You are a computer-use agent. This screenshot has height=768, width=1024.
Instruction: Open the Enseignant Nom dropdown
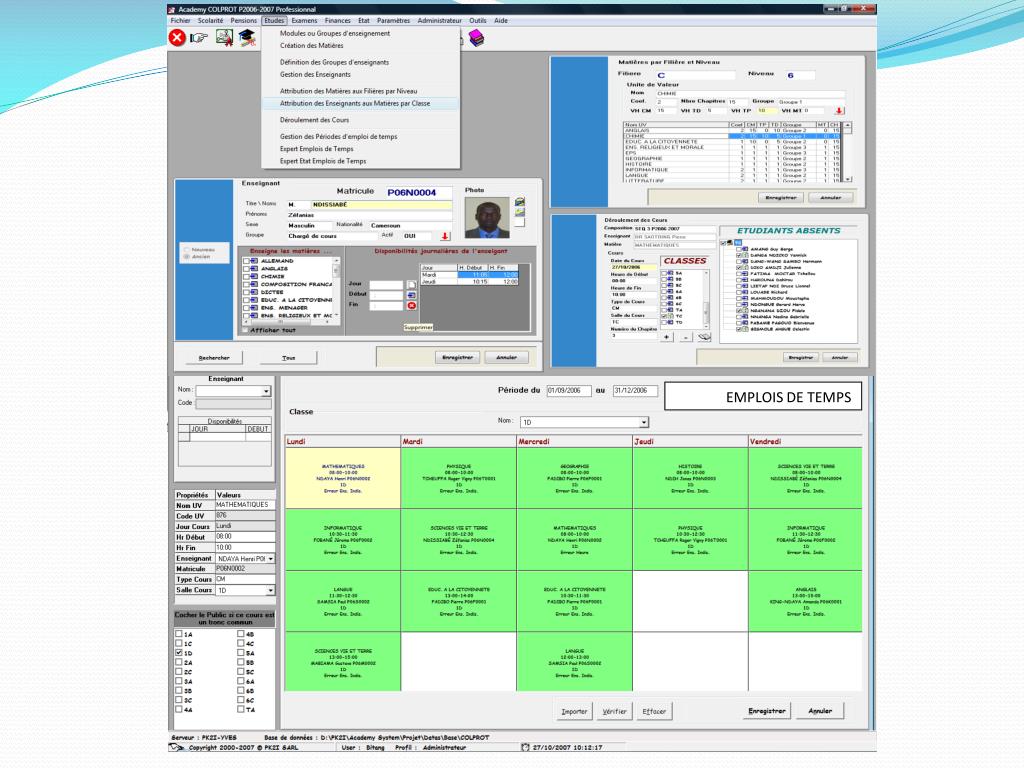266,391
